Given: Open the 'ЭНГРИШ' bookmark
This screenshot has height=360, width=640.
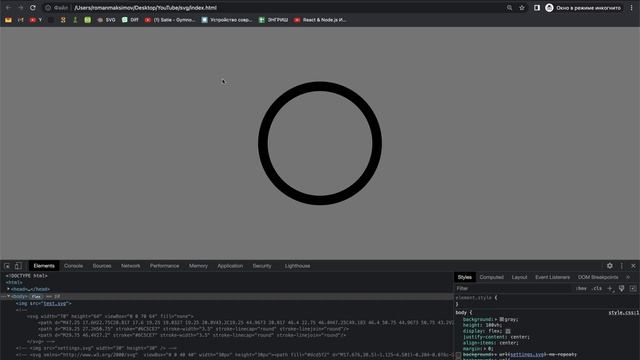Looking at the screenshot, I should (273, 20).
